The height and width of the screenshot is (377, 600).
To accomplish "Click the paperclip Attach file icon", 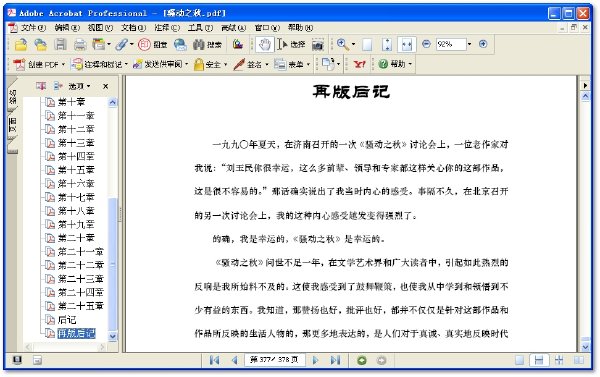I will pos(122,44).
